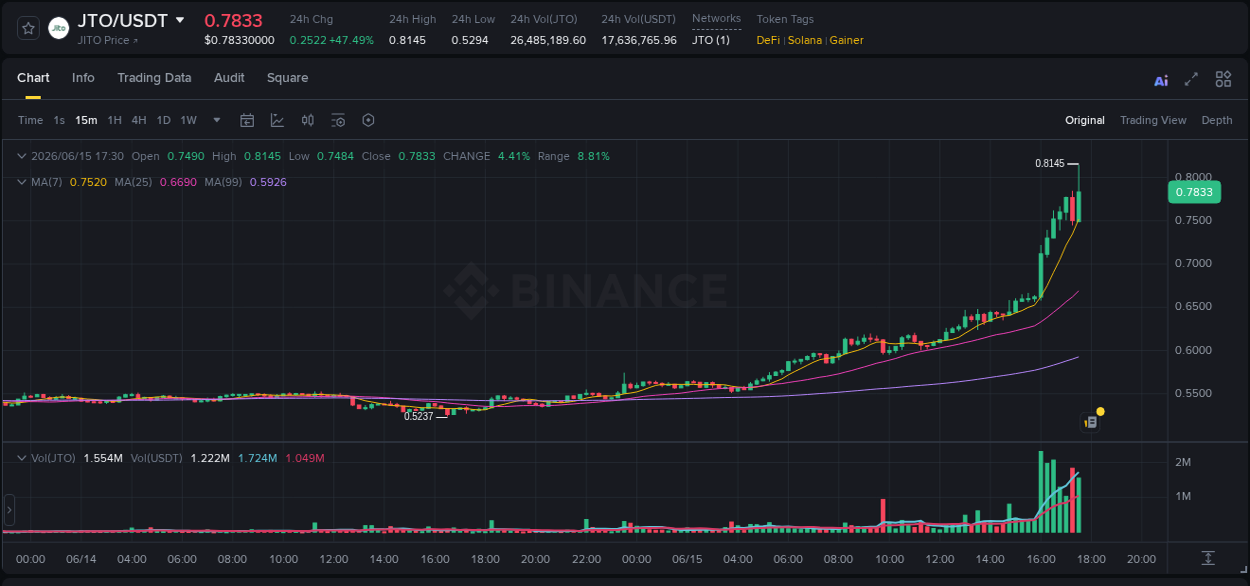The image size is (1250, 586).
Task: Open the JITO Price link
Action: (x=108, y=41)
